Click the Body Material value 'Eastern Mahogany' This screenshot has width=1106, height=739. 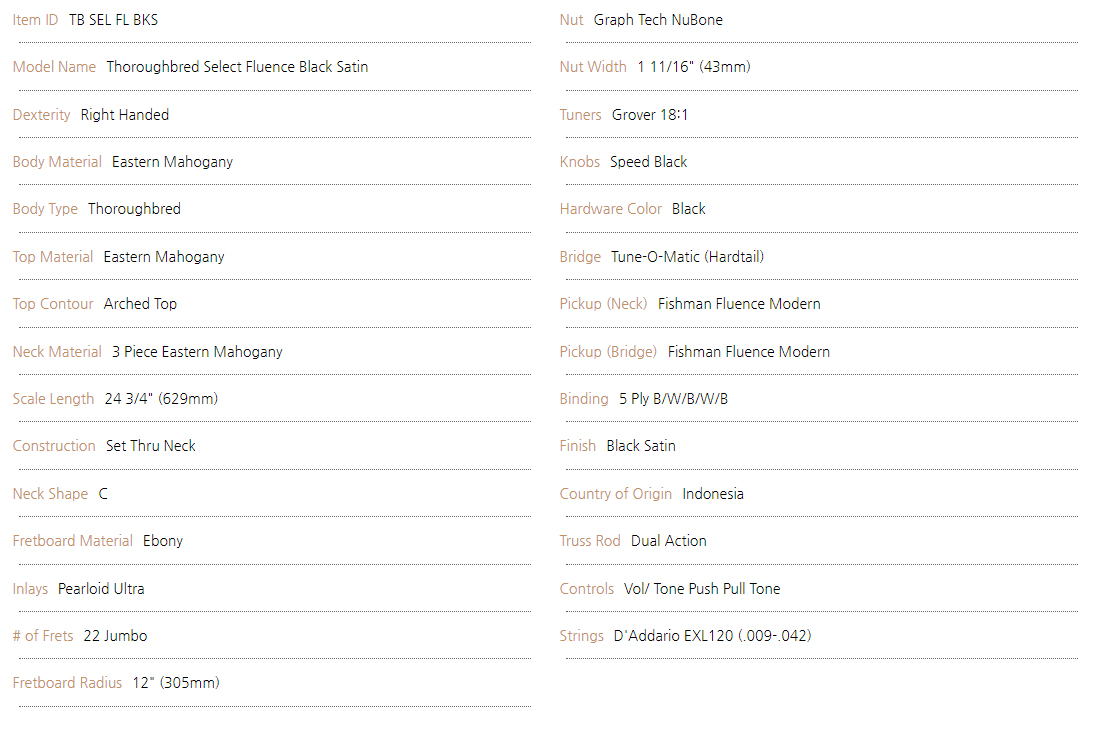pyautogui.click(x=172, y=162)
